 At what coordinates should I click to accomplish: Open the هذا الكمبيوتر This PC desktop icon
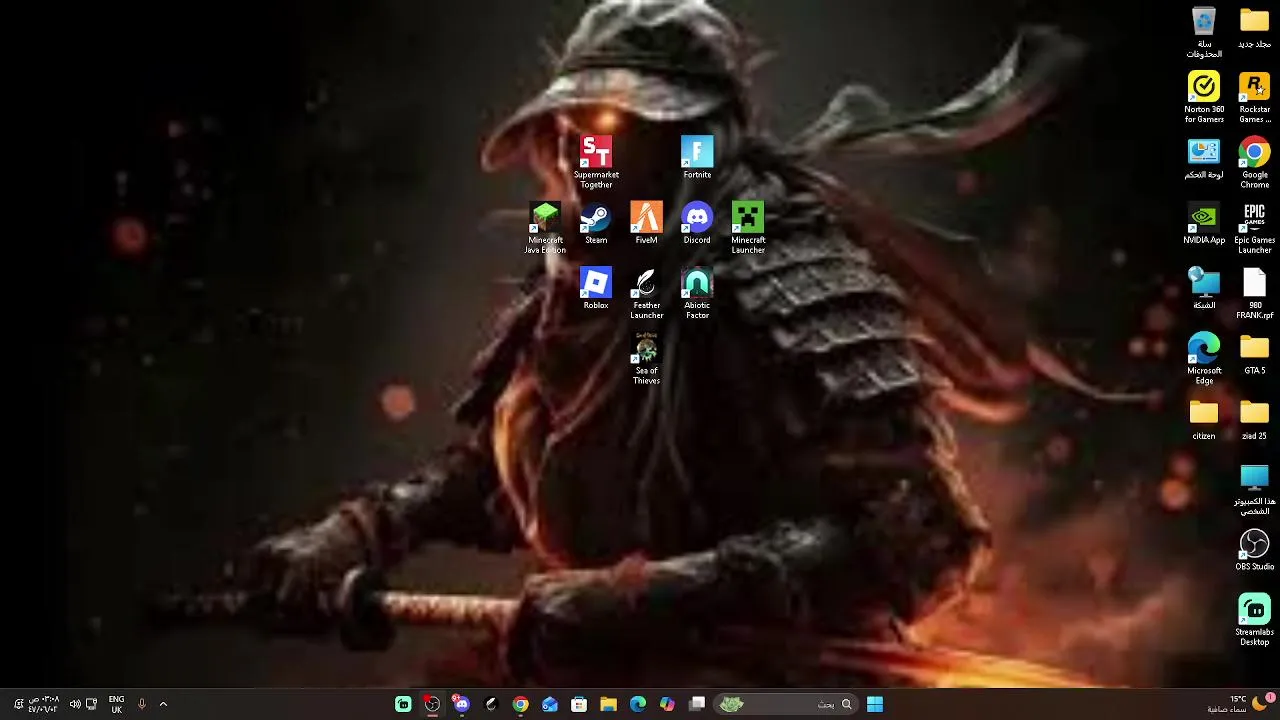tap(1254, 489)
